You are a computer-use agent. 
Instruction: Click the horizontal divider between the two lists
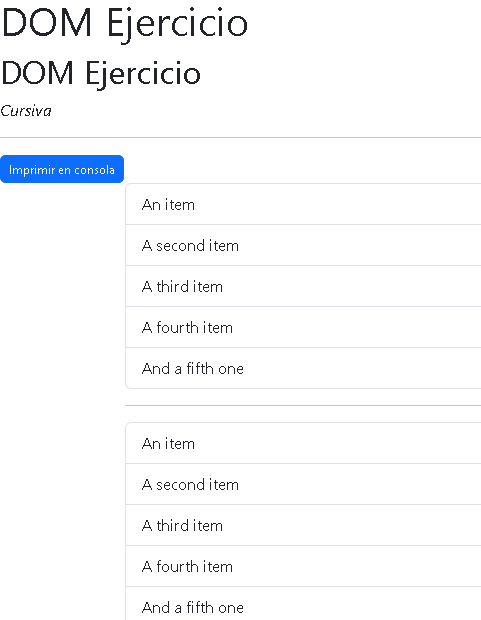tap(303, 405)
